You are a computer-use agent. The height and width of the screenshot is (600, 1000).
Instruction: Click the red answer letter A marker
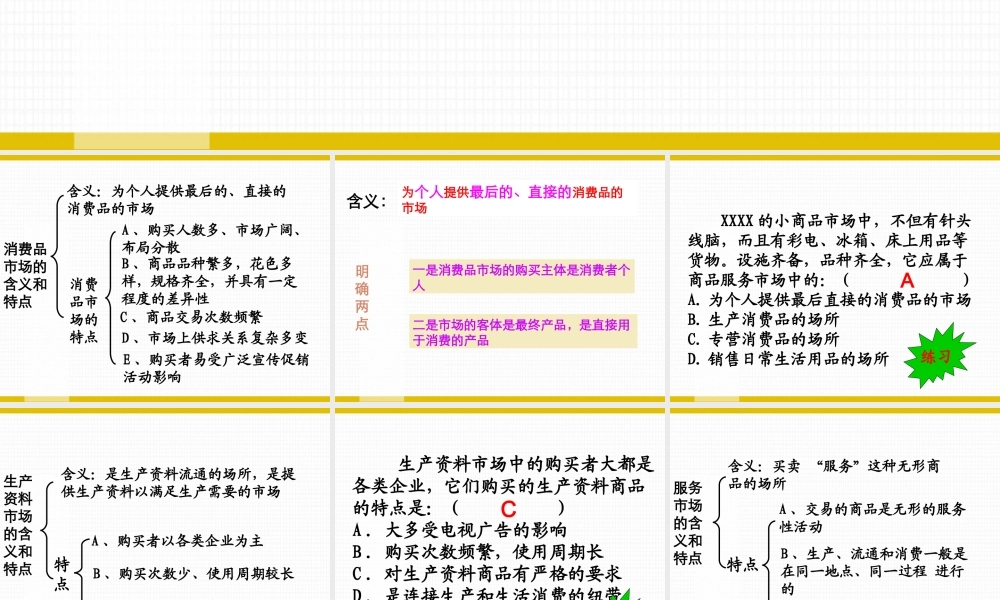pyautogui.click(x=905, y=282)
